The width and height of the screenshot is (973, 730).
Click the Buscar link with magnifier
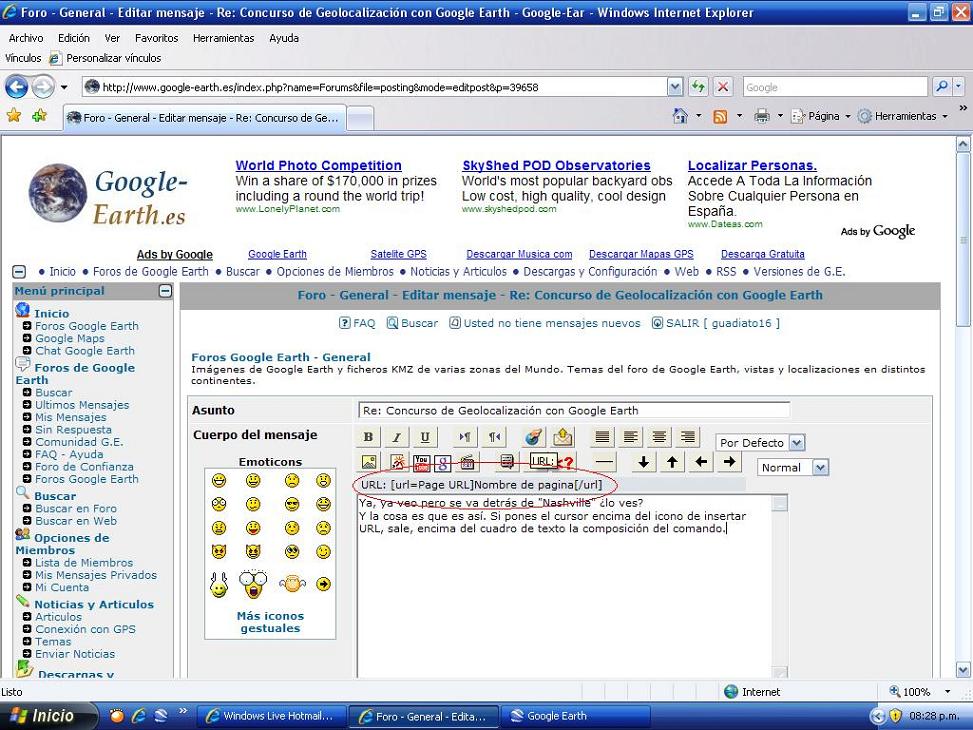419,323
